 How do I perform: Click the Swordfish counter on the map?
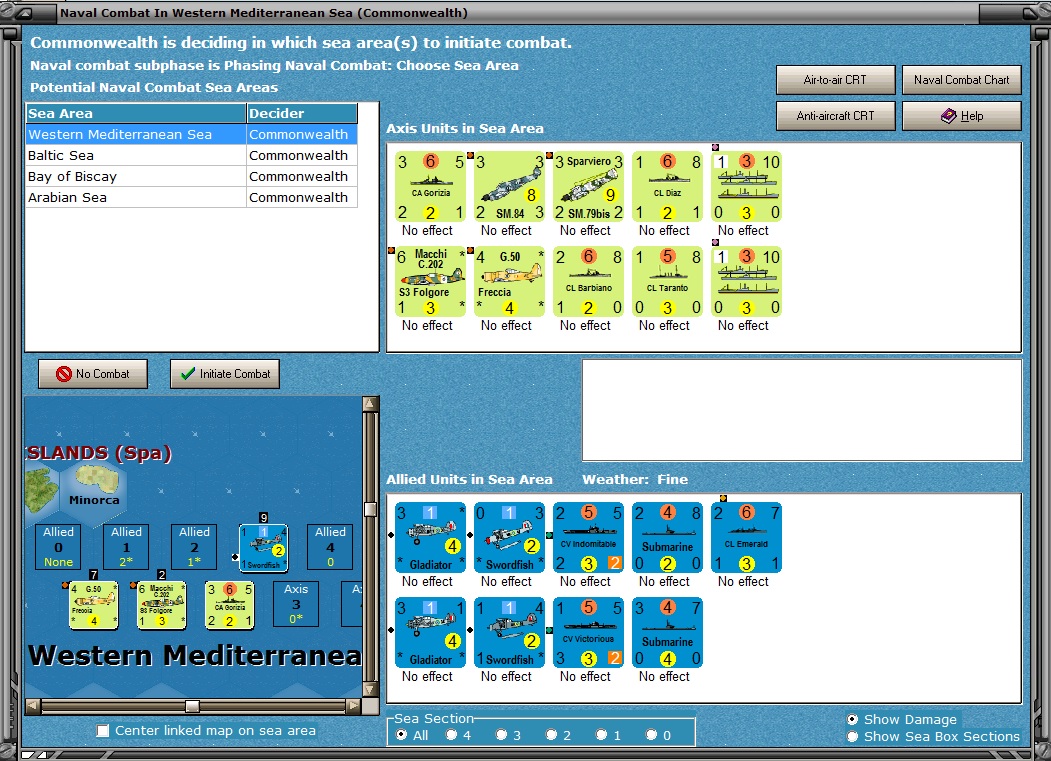pyautogui.click(x=263, y=548)
